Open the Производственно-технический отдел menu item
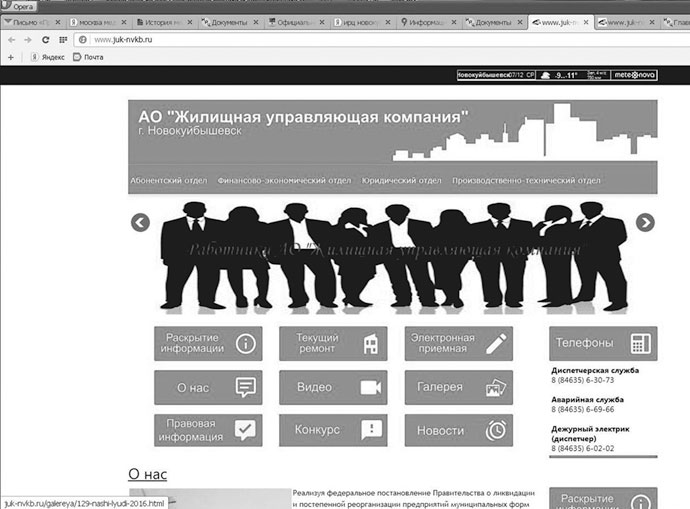Image resolution: width=690 pixels, height=509 pixels. (x=526, y=180)
